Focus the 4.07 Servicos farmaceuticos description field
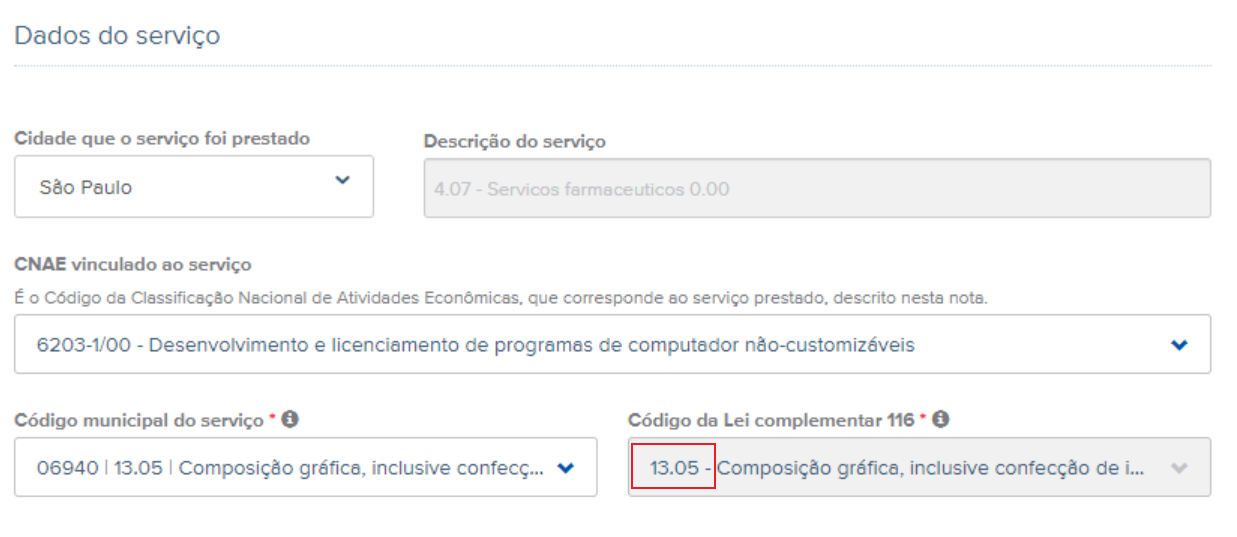1237x537 pixels. tap(817, 188)
